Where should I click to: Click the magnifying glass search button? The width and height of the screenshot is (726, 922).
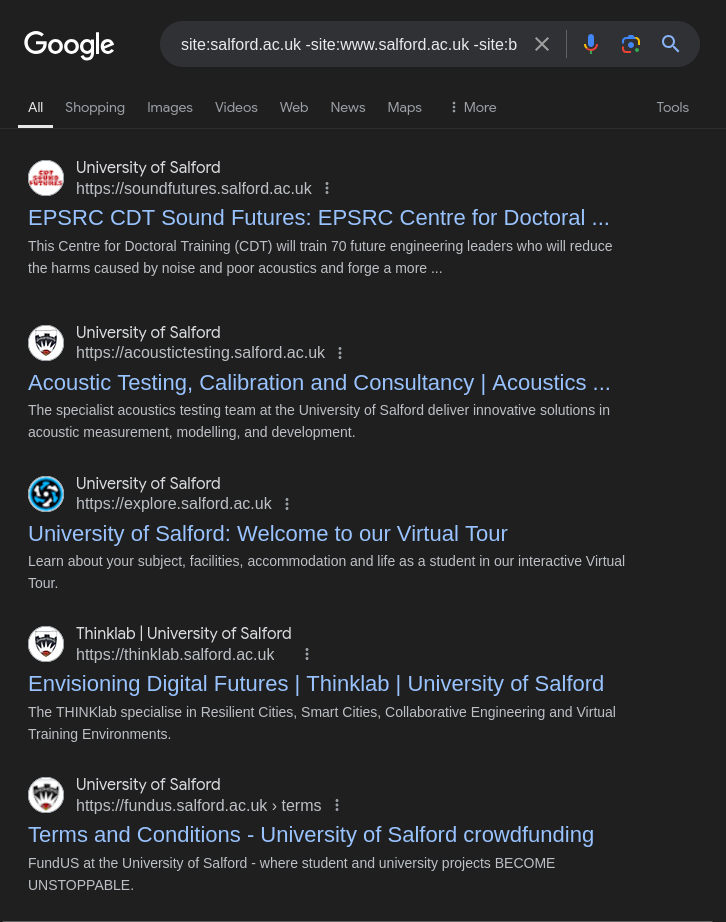pyautogui.click(x=670, y=44)
